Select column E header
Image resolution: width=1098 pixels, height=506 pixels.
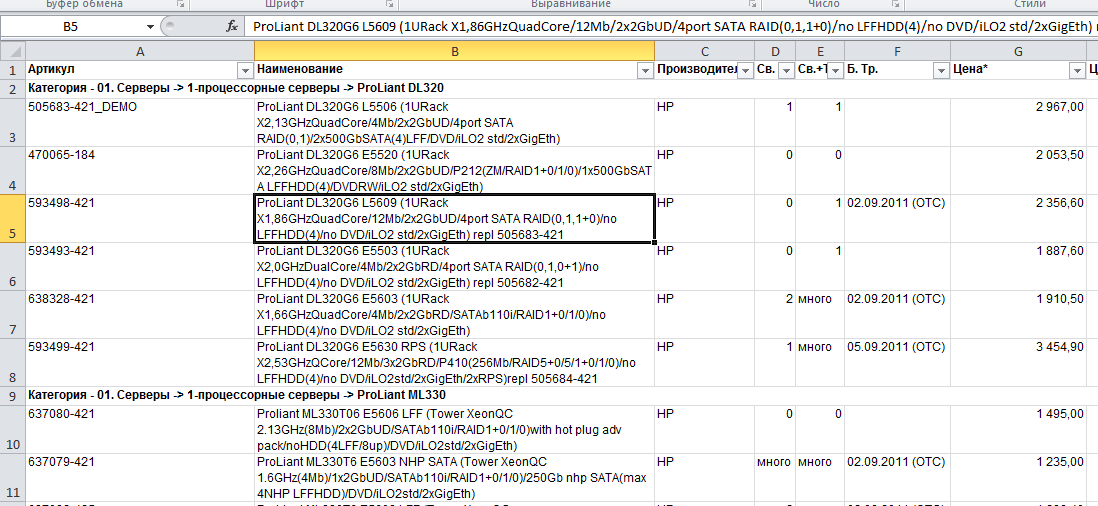tap(819, 51)
